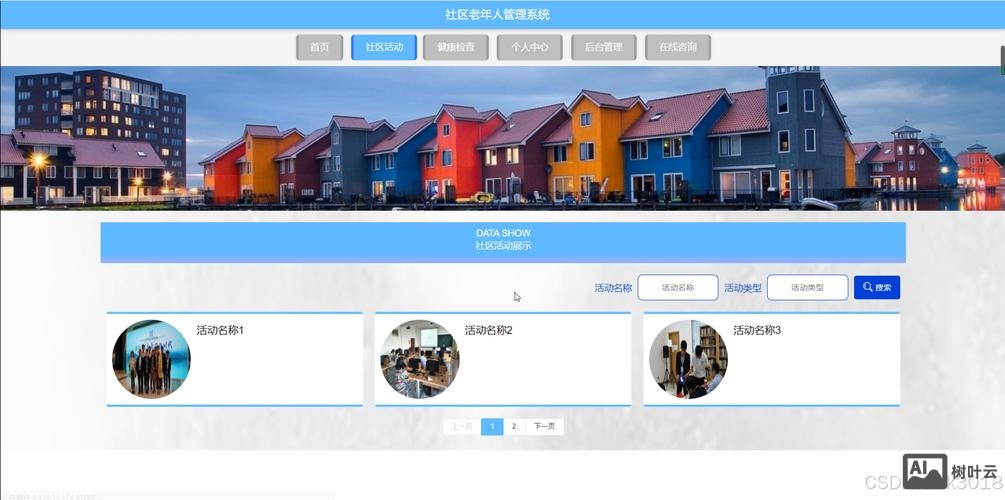
Task: Open the 个人中心 section
Action: [x=529, y=47]
